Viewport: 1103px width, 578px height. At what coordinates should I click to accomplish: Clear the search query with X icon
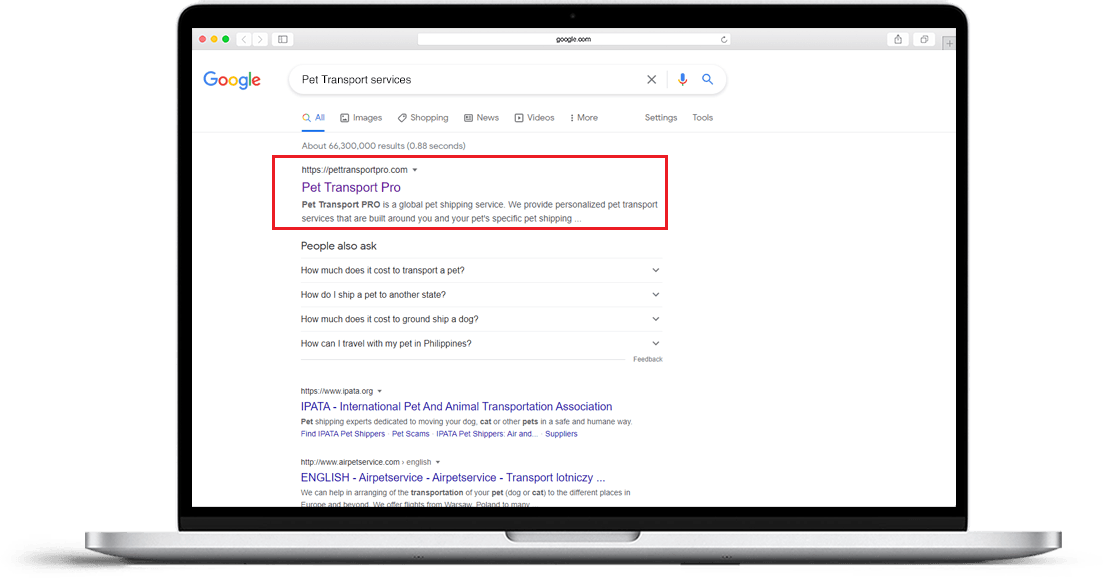click(651, 79)
